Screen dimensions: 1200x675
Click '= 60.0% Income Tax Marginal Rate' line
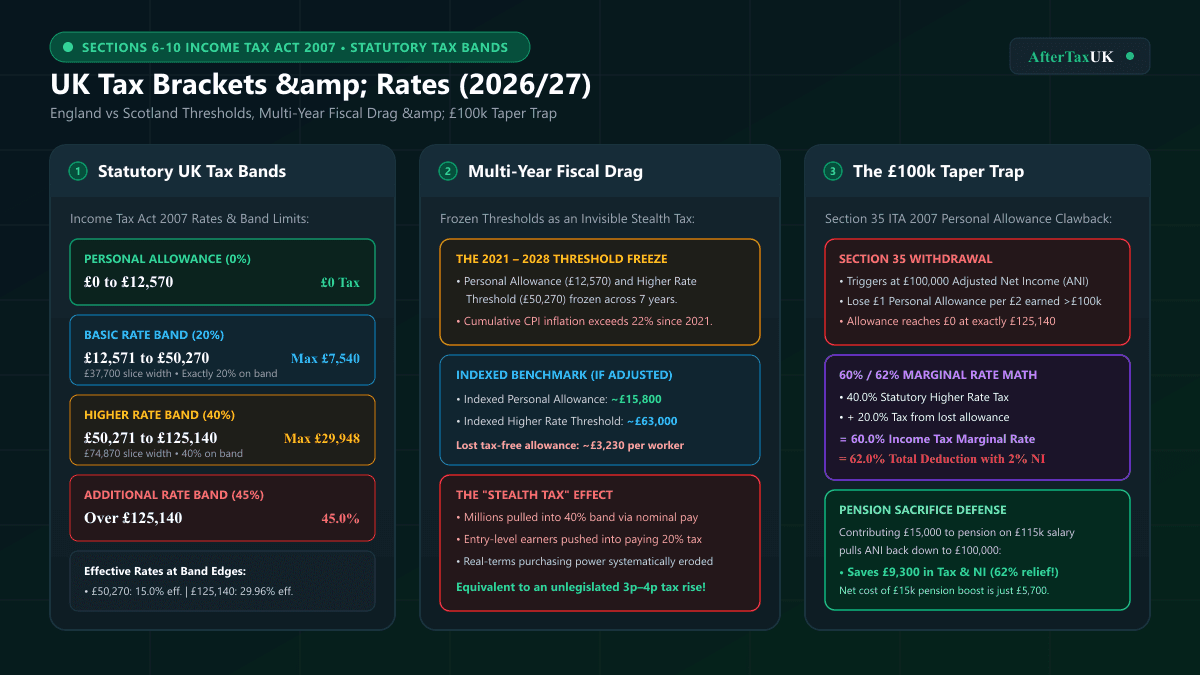pos(937,439)
